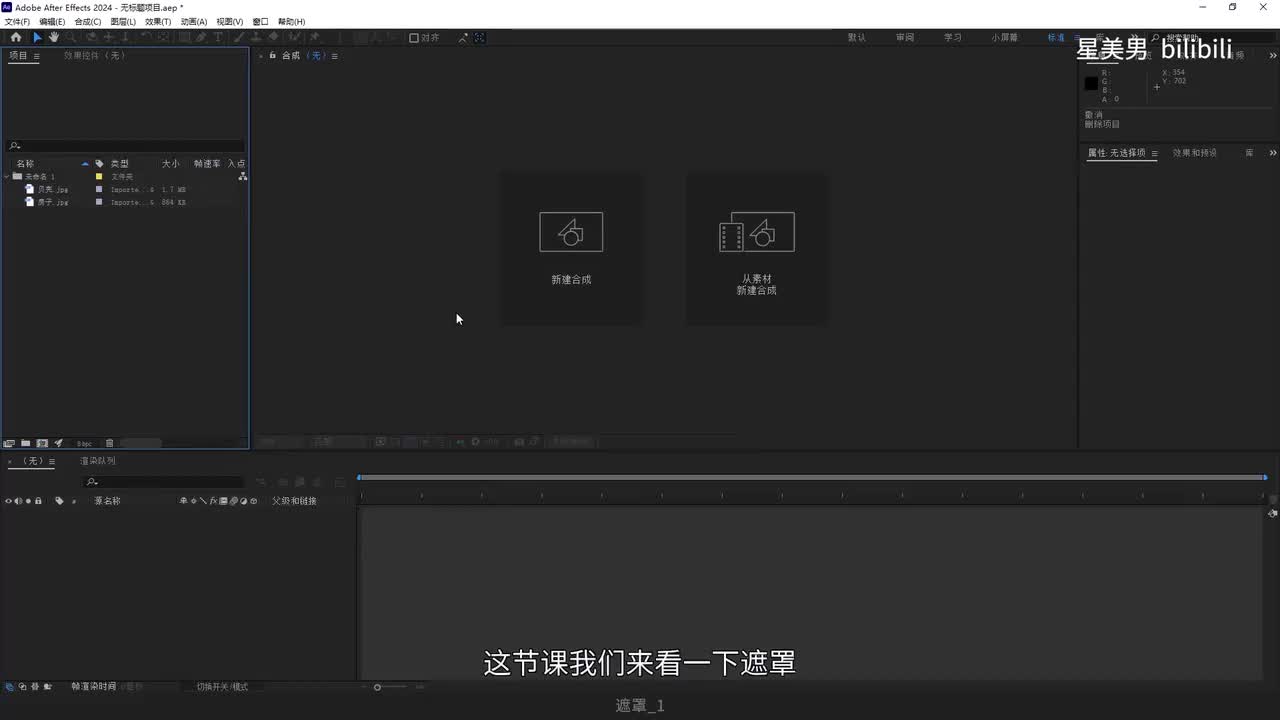1280x720 pixels.
Task: Click Project panel search field
Action: tap(125, 146)
